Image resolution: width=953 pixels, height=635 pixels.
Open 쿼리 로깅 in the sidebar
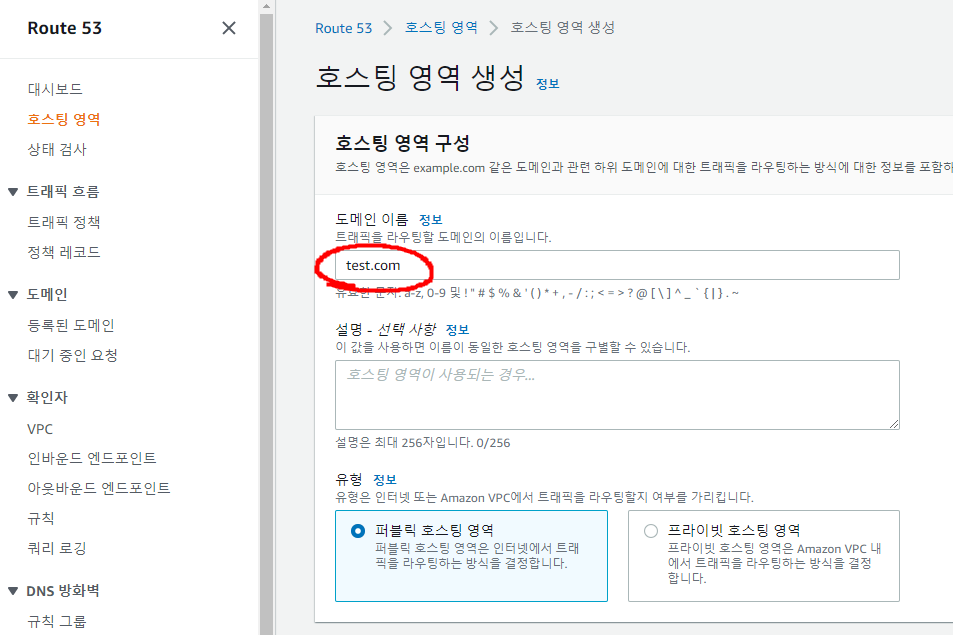57,548
